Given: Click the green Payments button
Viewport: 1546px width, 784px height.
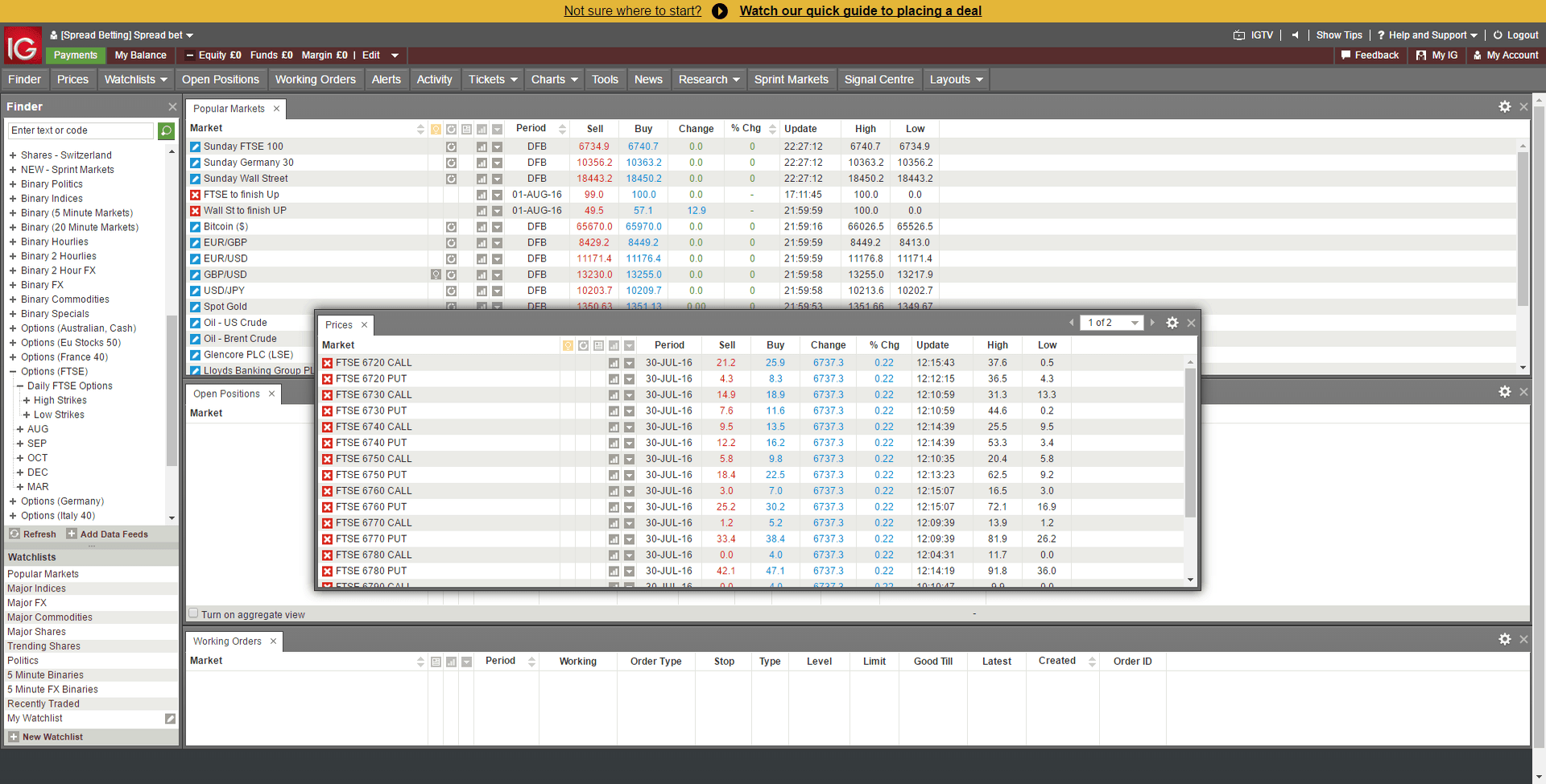Looking at the screenshot, I should tap(75, 56).
